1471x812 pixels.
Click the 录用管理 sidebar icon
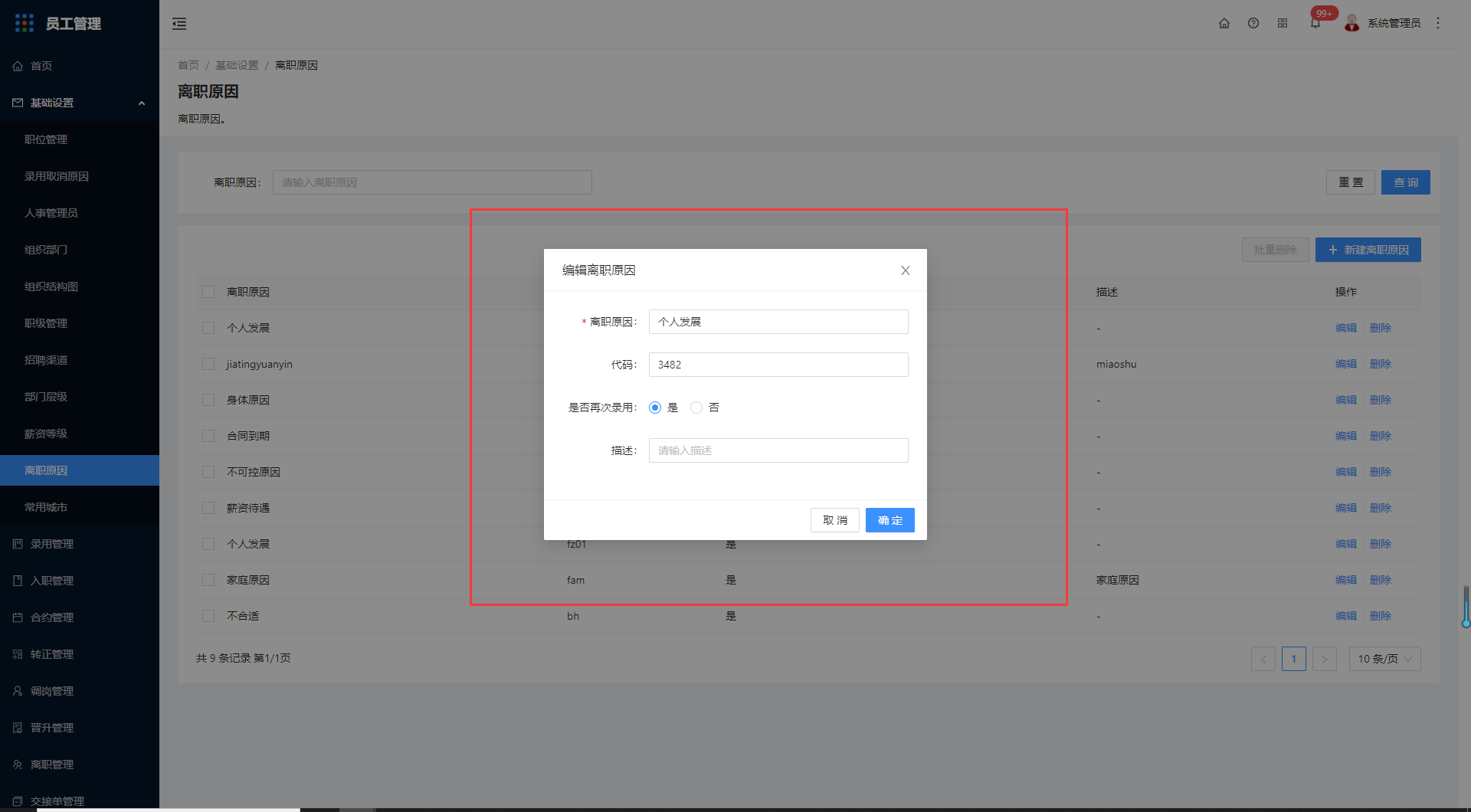pyautogui.click(x=18, y=544)
